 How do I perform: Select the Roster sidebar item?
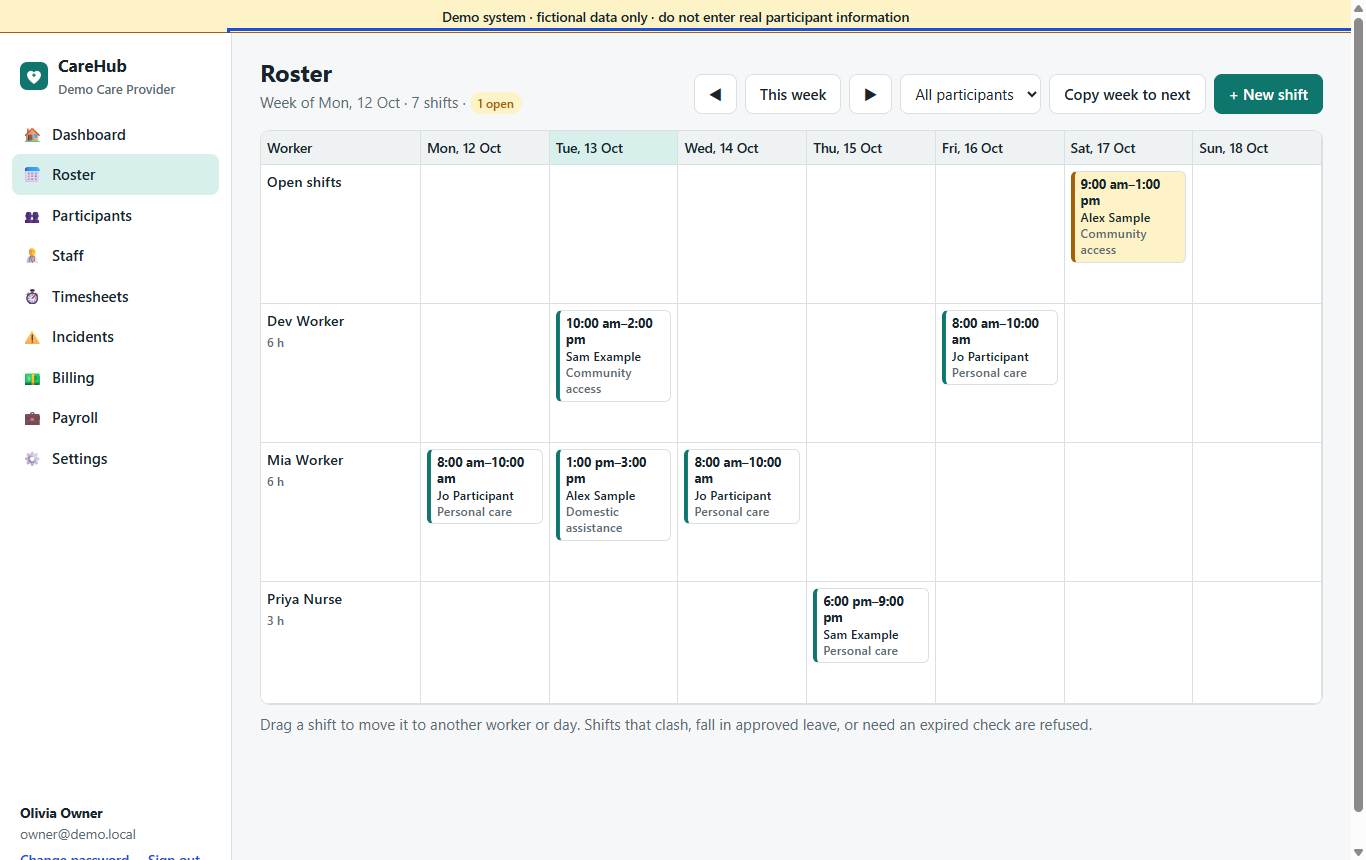(115, 175)
